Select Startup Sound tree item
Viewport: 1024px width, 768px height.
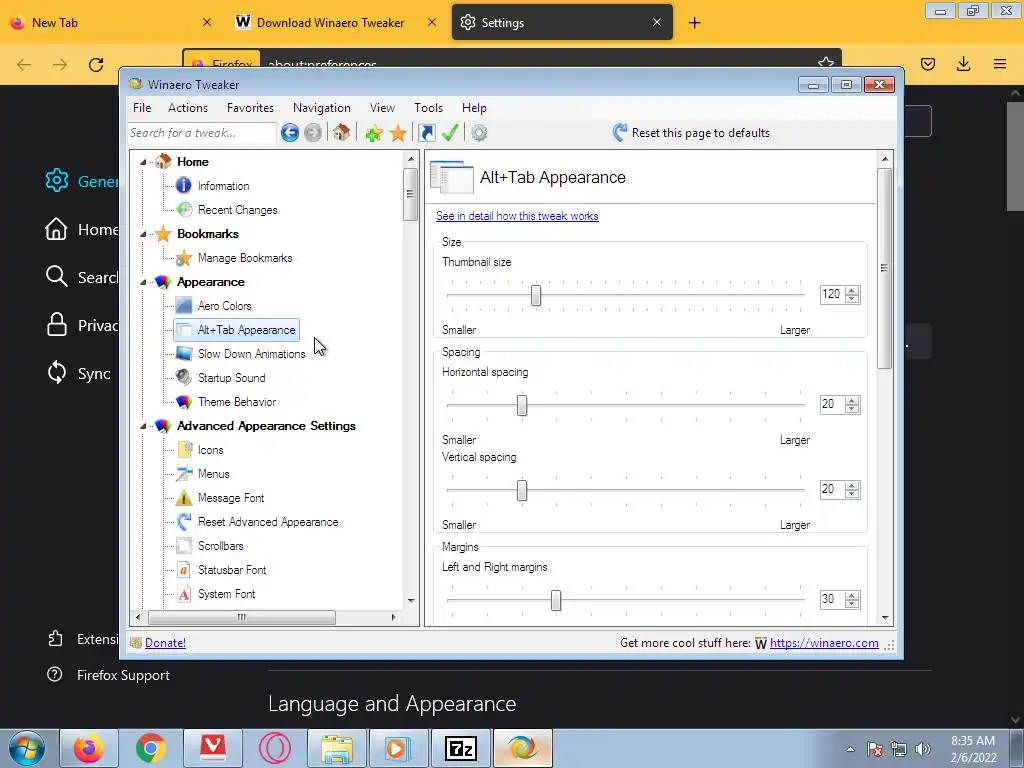click(x=232, y=378)
